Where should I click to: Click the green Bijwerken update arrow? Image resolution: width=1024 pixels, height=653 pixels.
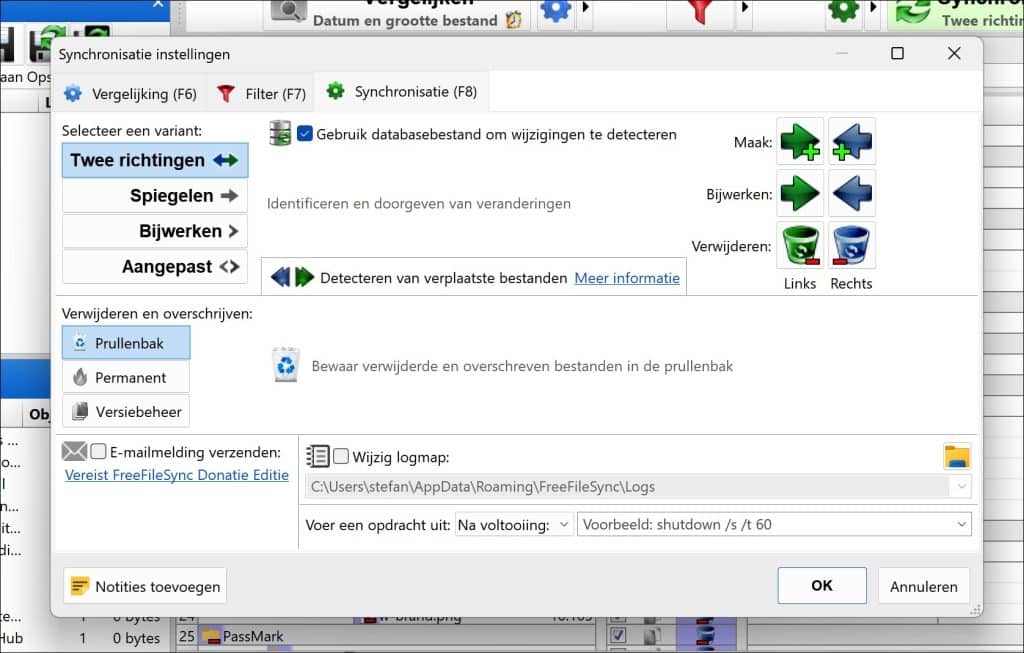tap(800, 193)
